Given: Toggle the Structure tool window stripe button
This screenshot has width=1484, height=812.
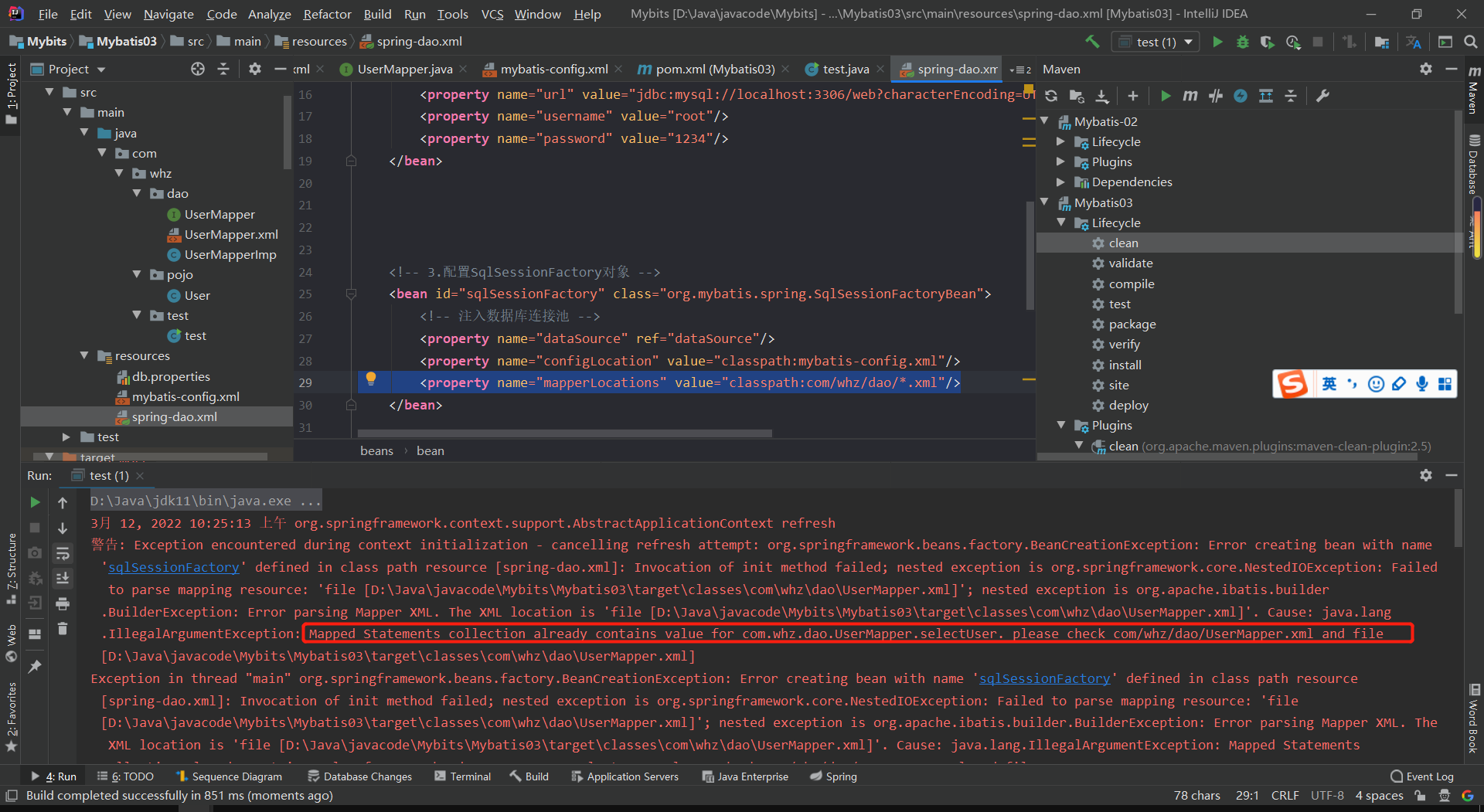Looking at the screenshot, I should pos(11,569).
